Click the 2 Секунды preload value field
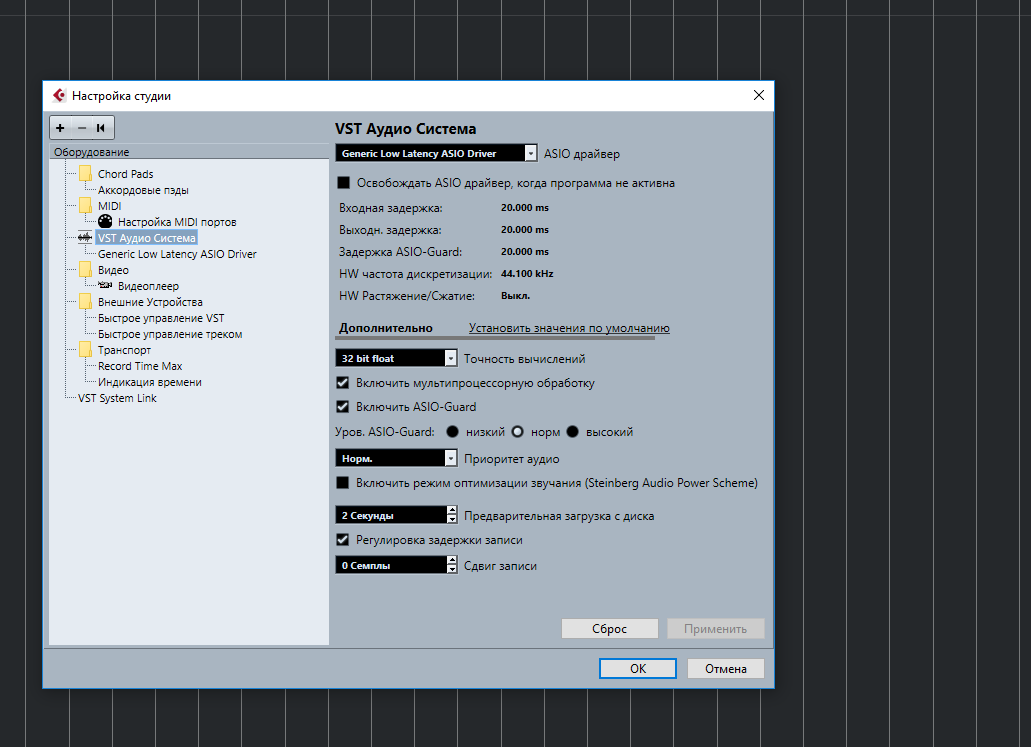 click(391, 516)
